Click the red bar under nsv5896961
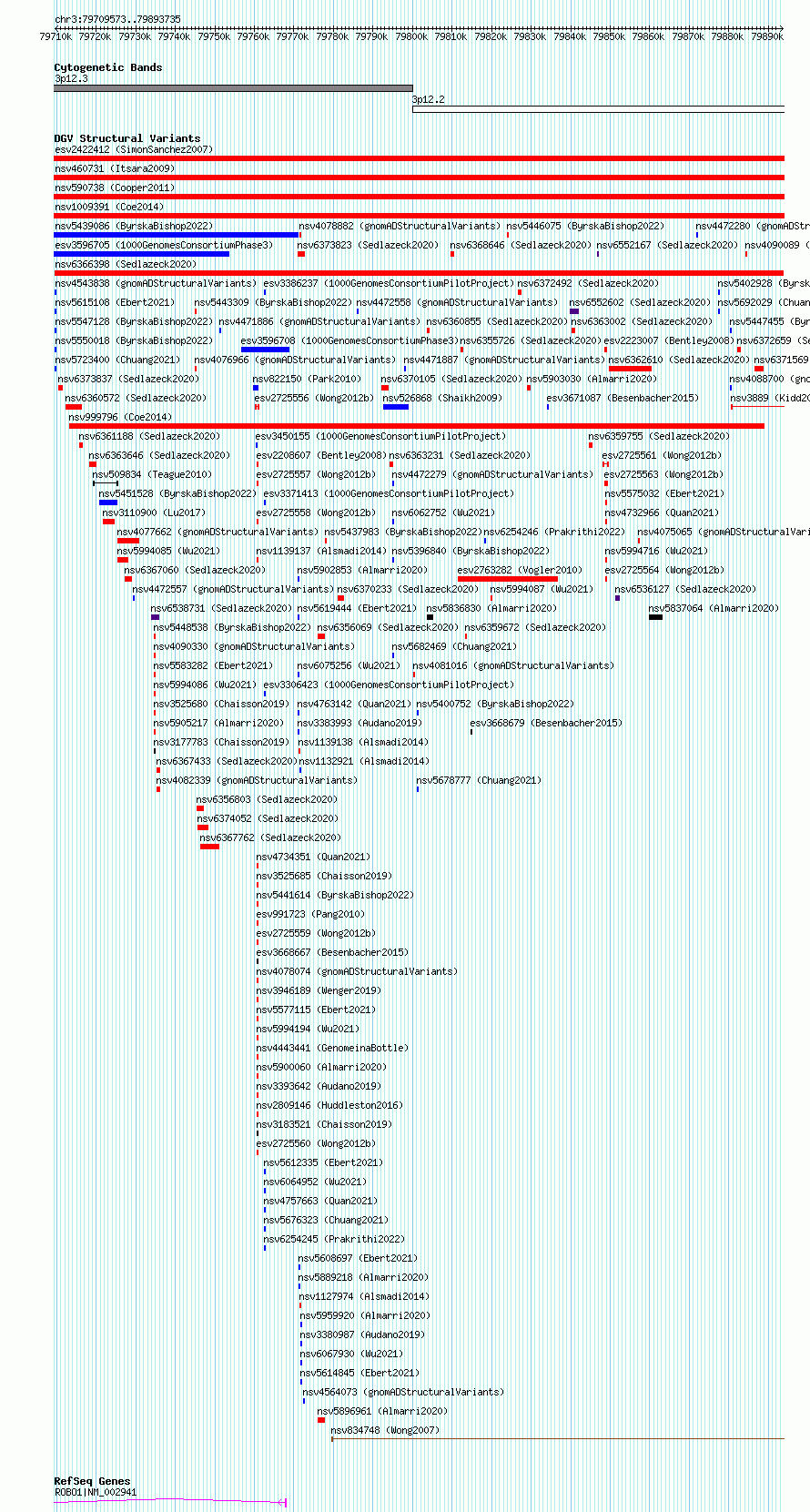 (x=320, y=1420)
